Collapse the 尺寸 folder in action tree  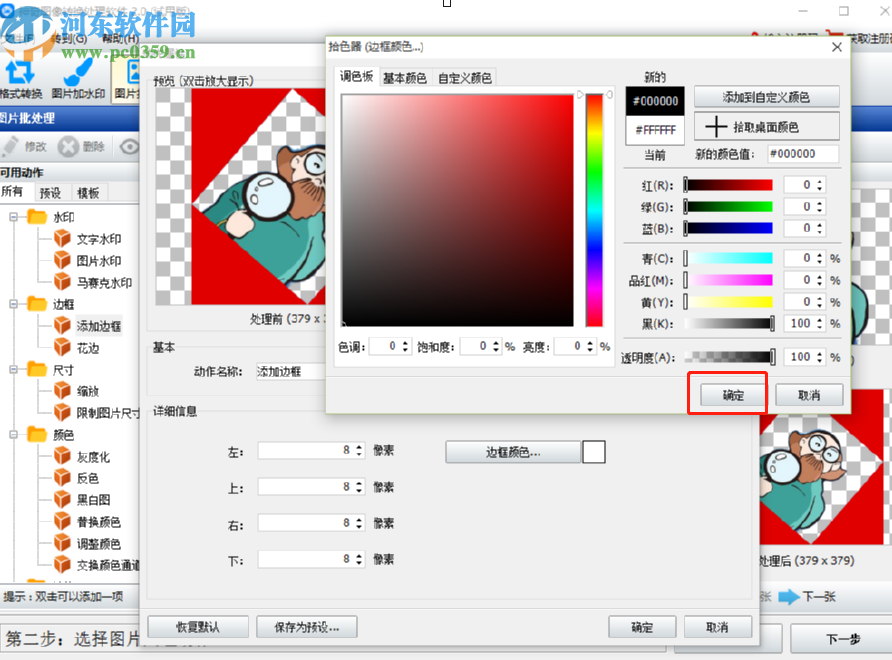(x=12, y=369)
